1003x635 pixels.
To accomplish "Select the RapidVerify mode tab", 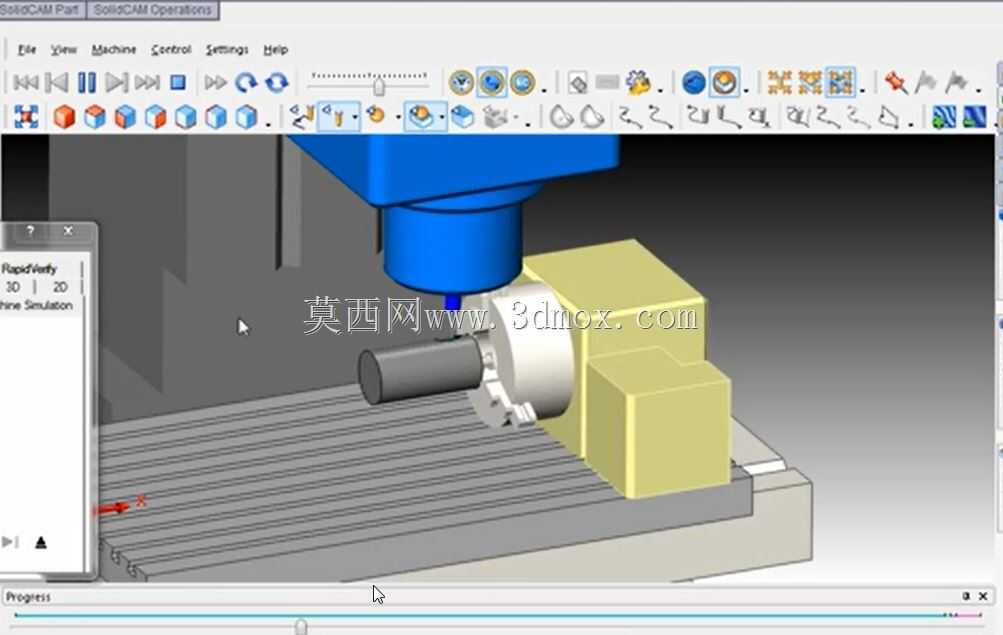I will [x=29, y=269].
